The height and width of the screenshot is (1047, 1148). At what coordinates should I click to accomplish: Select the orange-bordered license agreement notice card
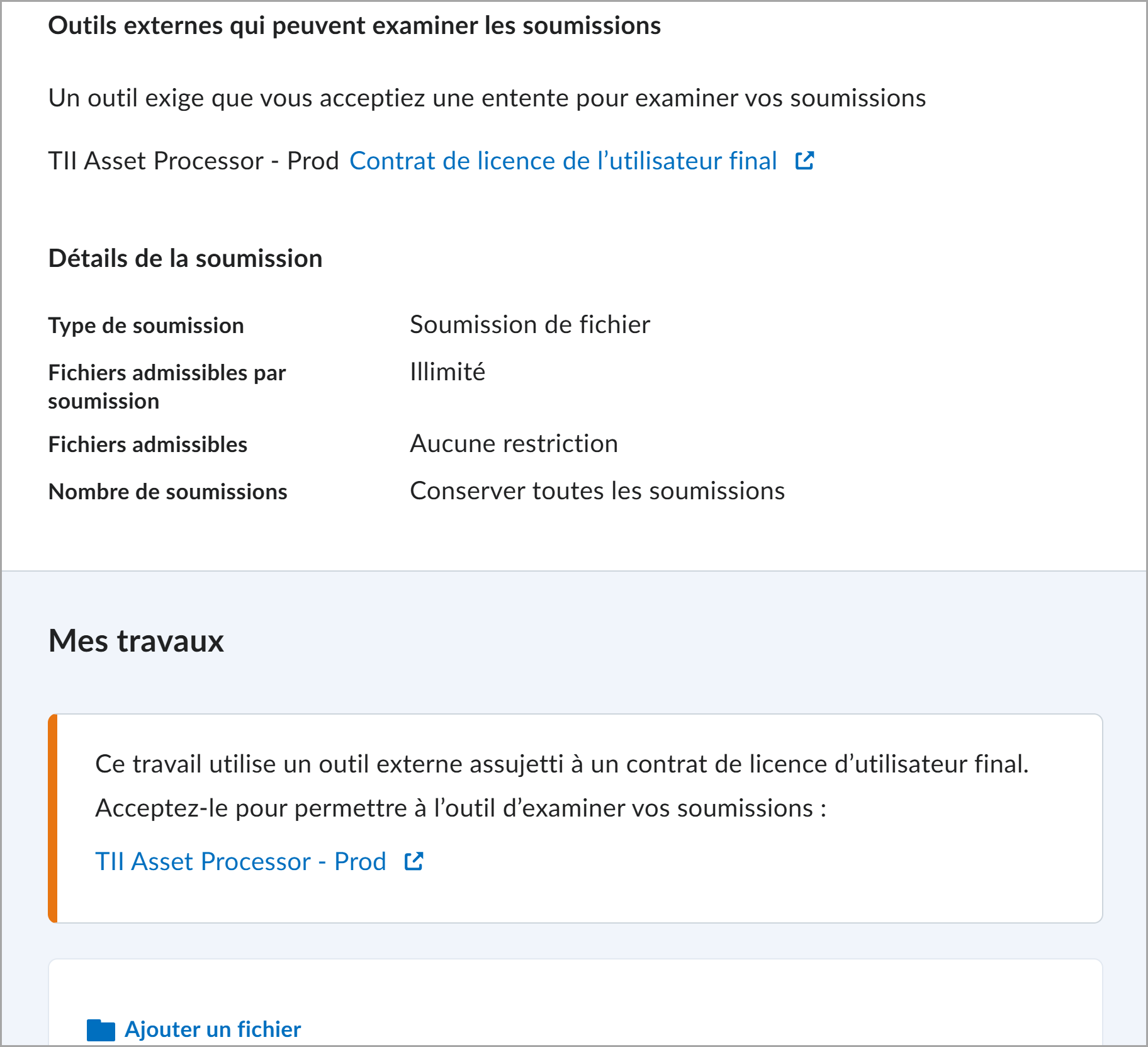pos(574,818)
